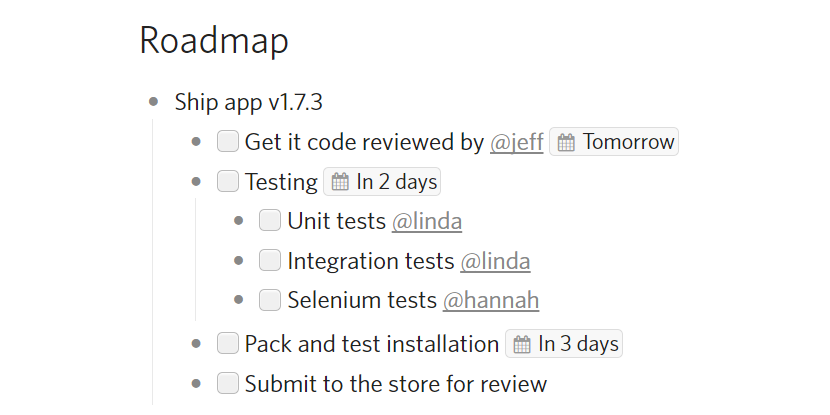Open the Tomorrow due date tag
This screenshot has width=830, height=415.
[628, 142]
